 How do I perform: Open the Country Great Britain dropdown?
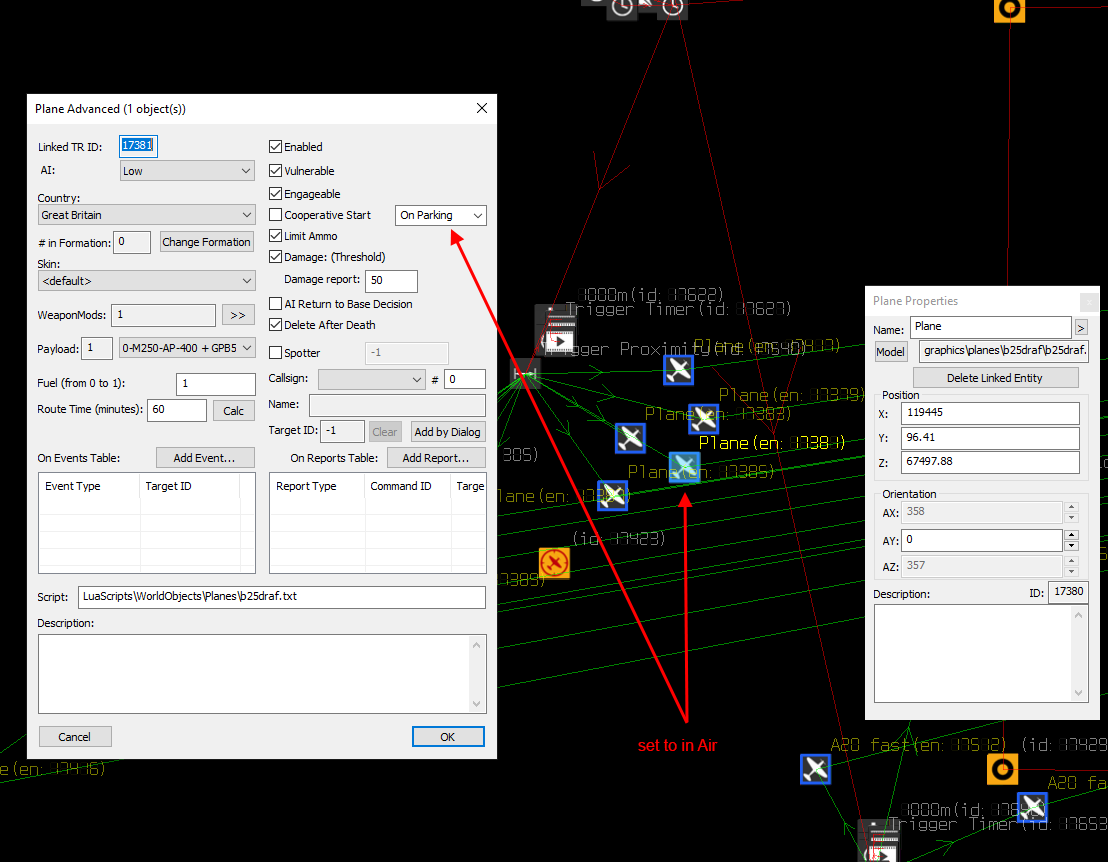coord(146,215)
